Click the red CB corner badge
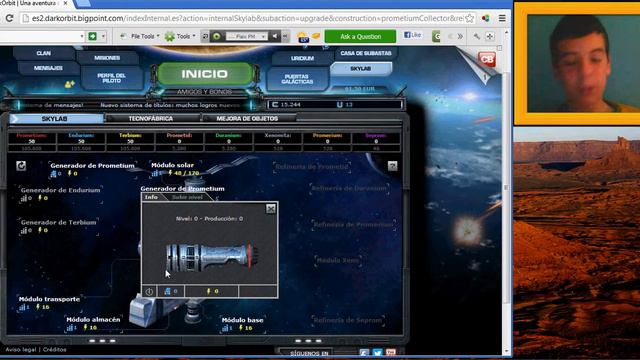 [487, 60]
